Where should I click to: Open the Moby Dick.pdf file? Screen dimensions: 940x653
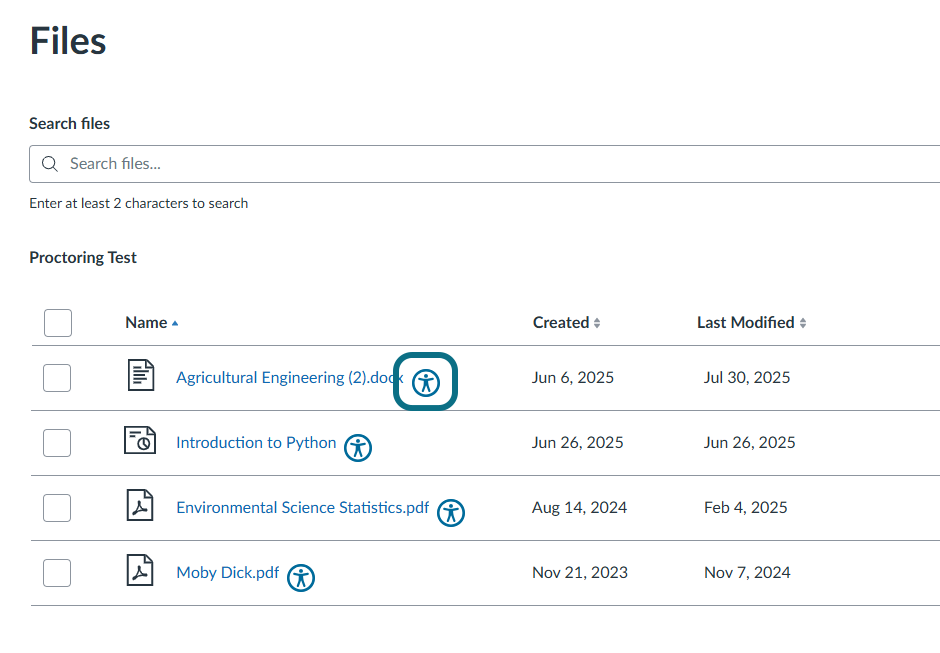tap(227, 572)
